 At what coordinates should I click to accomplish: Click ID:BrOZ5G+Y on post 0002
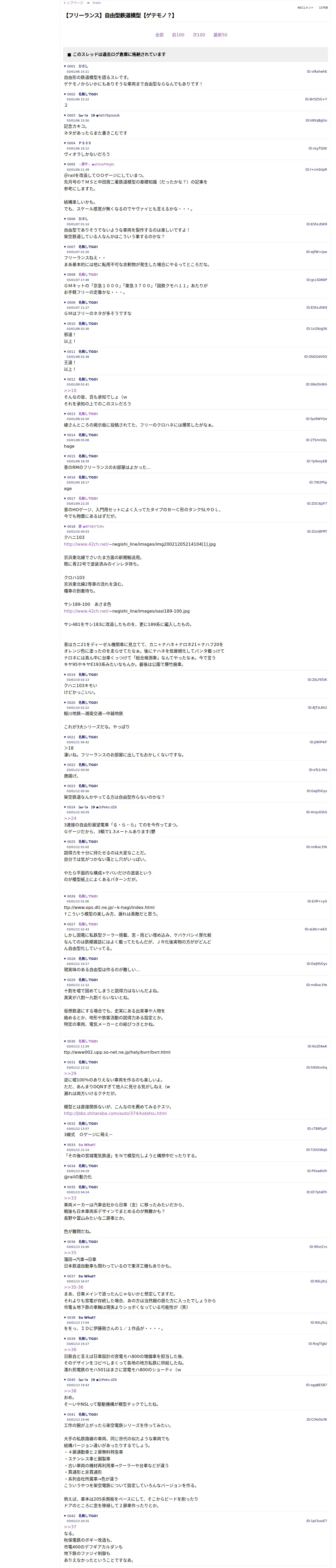point(316,99)
